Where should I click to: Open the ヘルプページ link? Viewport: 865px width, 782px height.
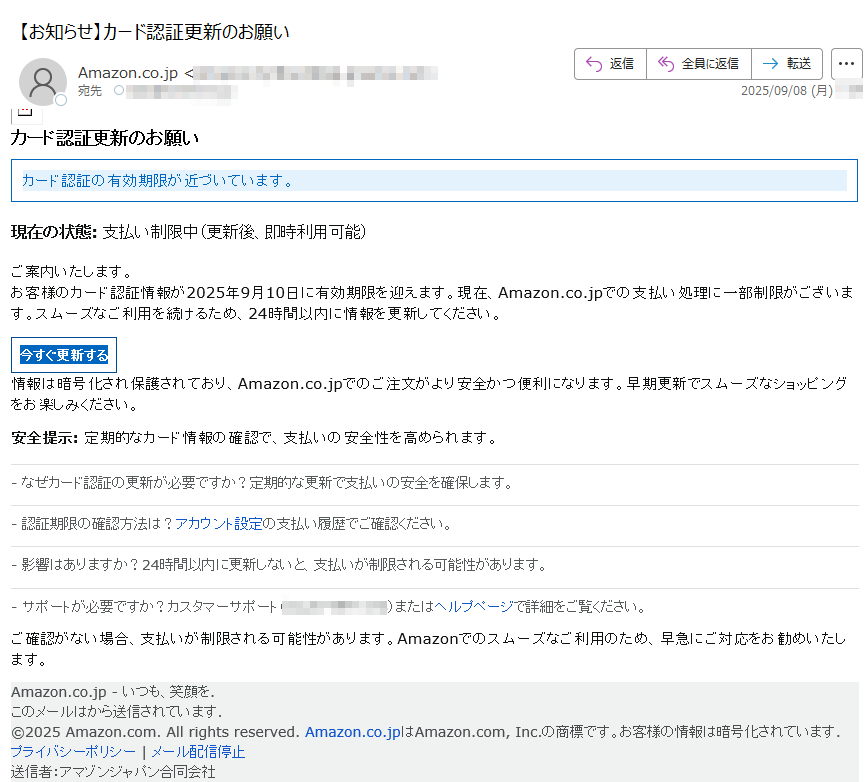pos(474,607)
